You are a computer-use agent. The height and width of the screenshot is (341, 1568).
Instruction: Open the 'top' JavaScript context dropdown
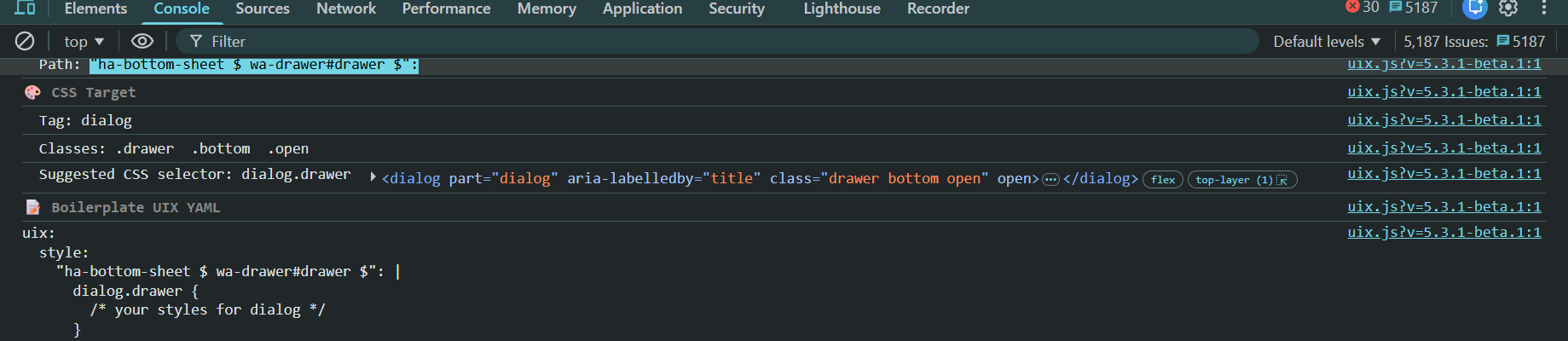tap(84, 41)
